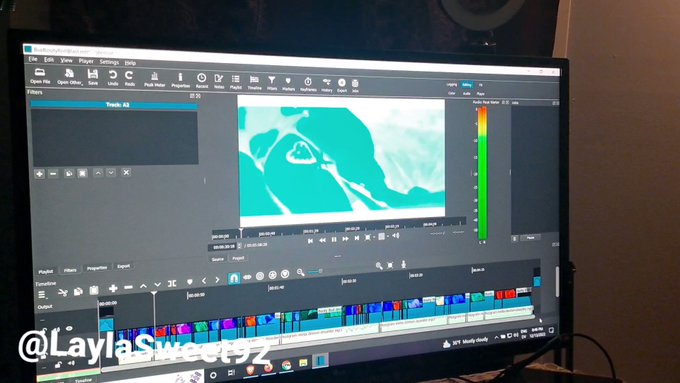Viewport: 680px width, 383px height.
Task: Move the filter up in the Filters panel
Action: (98, 173)
